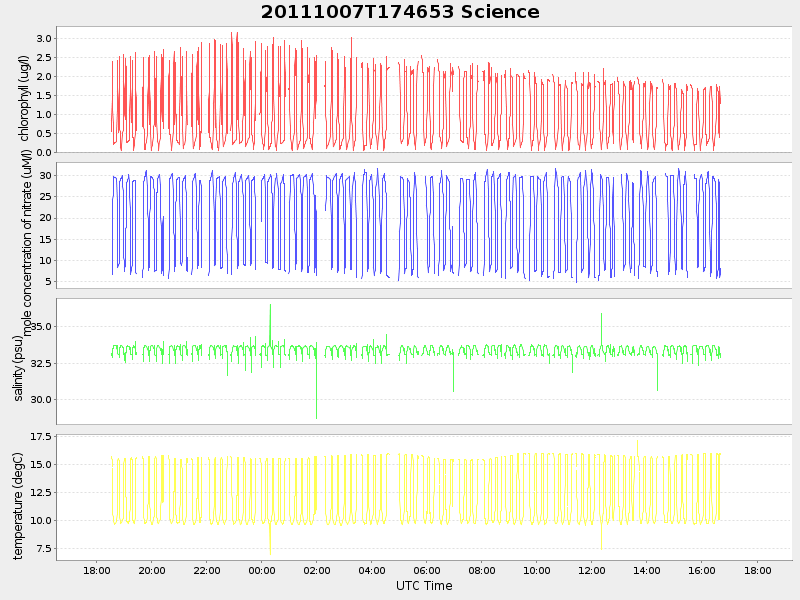Screen dimensions: 800x600
Task: Select the 2.5 tick on chlorophyll axis
Action: [x=44, y=58]
